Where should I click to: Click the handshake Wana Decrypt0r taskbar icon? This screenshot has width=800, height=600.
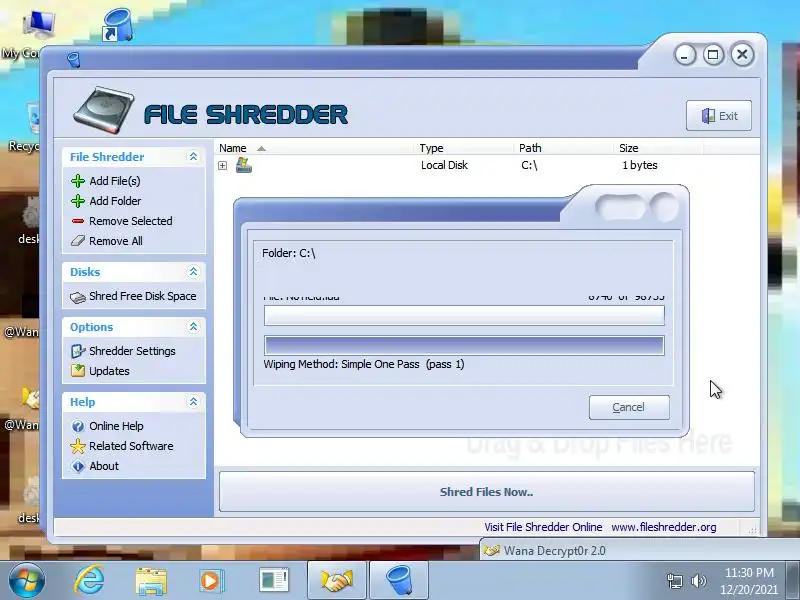[336, 581]
